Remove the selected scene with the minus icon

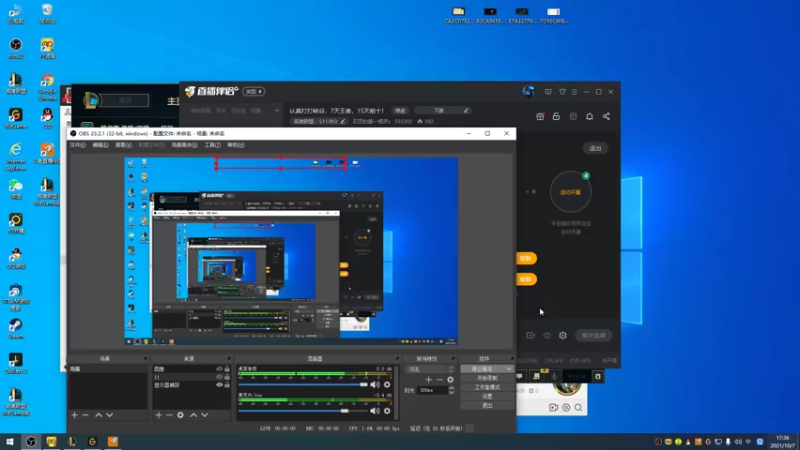pos(86,415)
